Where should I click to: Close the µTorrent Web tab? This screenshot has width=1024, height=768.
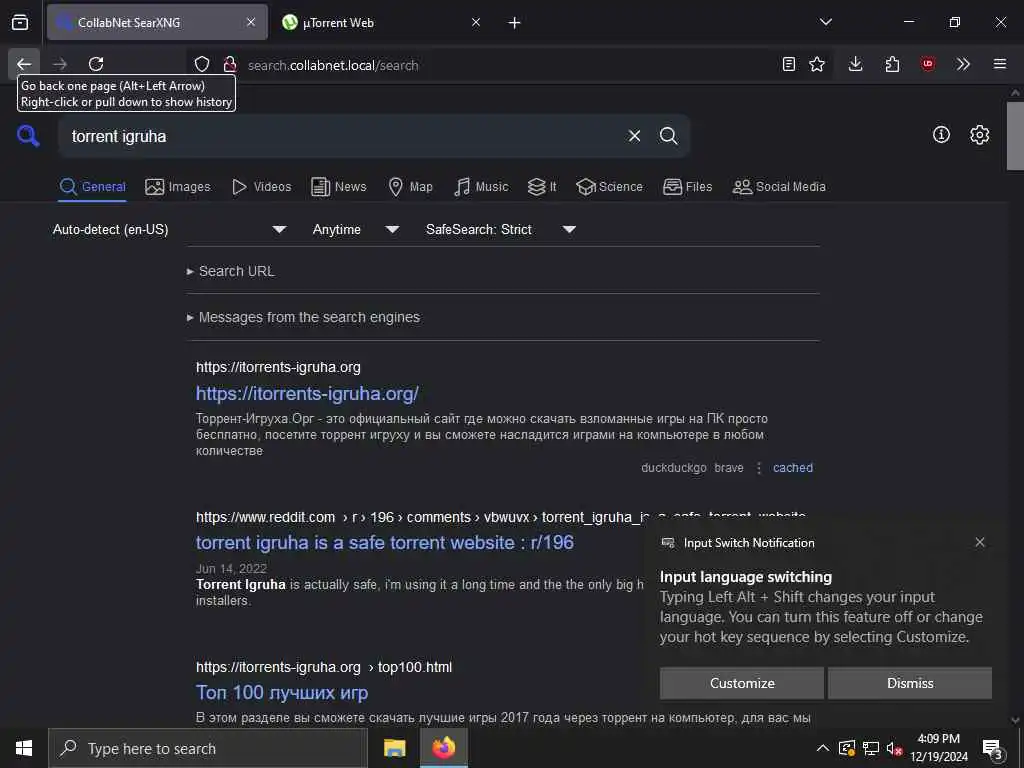point(476,22)
